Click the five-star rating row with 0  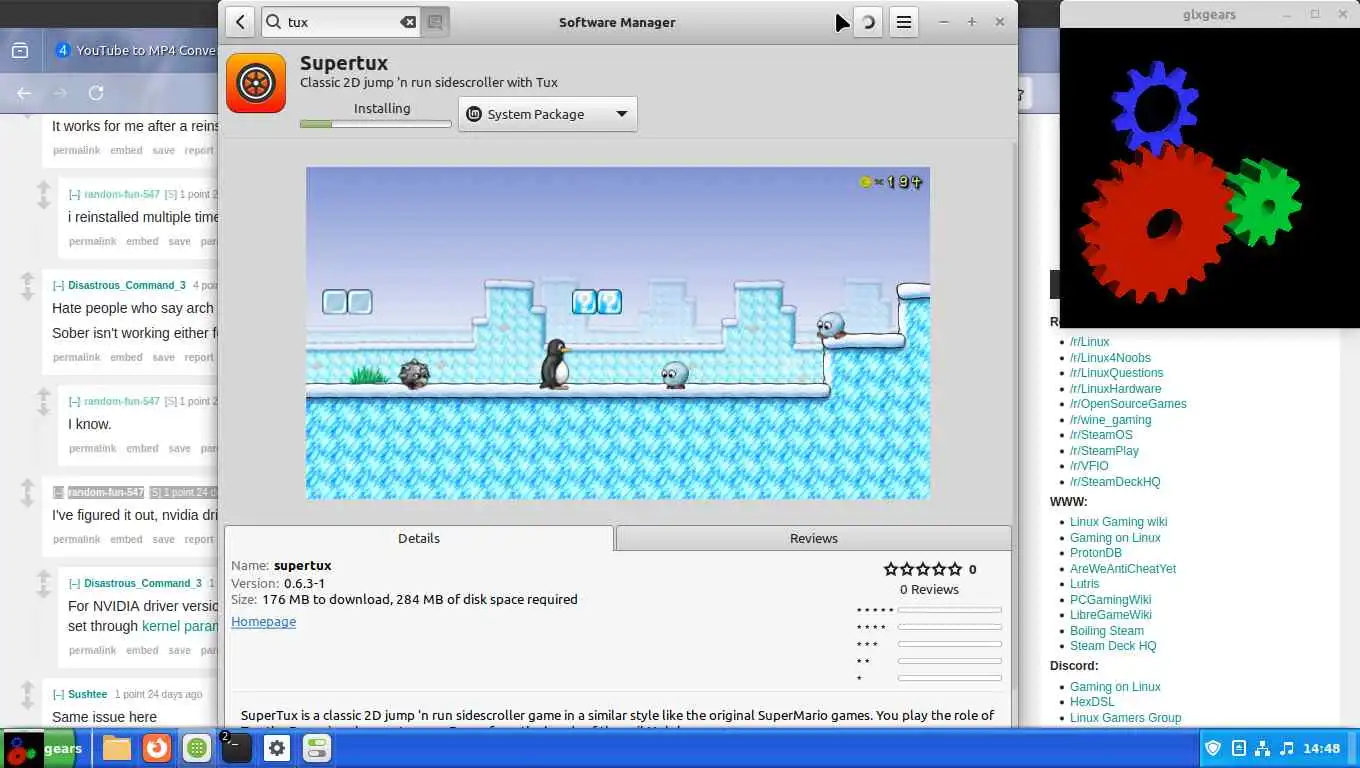click(930, 569)
